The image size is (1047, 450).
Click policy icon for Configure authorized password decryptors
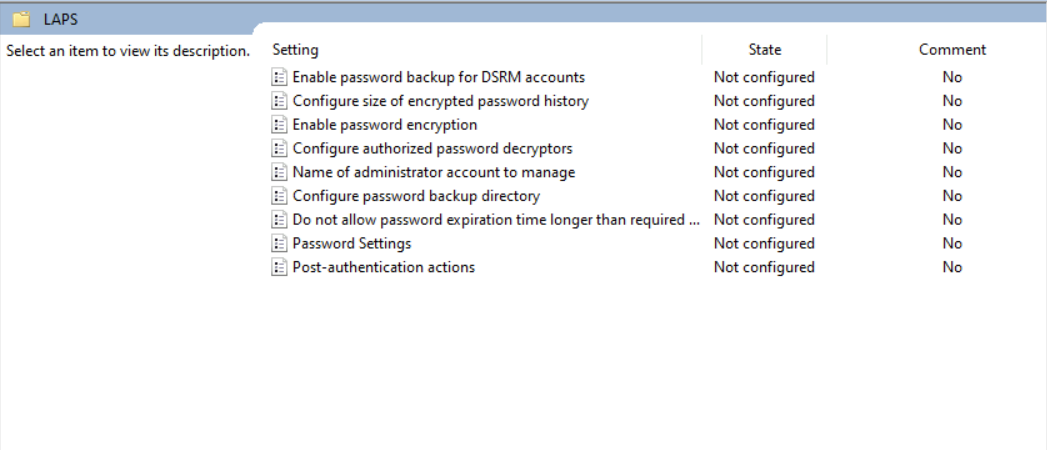click(279, 148)
